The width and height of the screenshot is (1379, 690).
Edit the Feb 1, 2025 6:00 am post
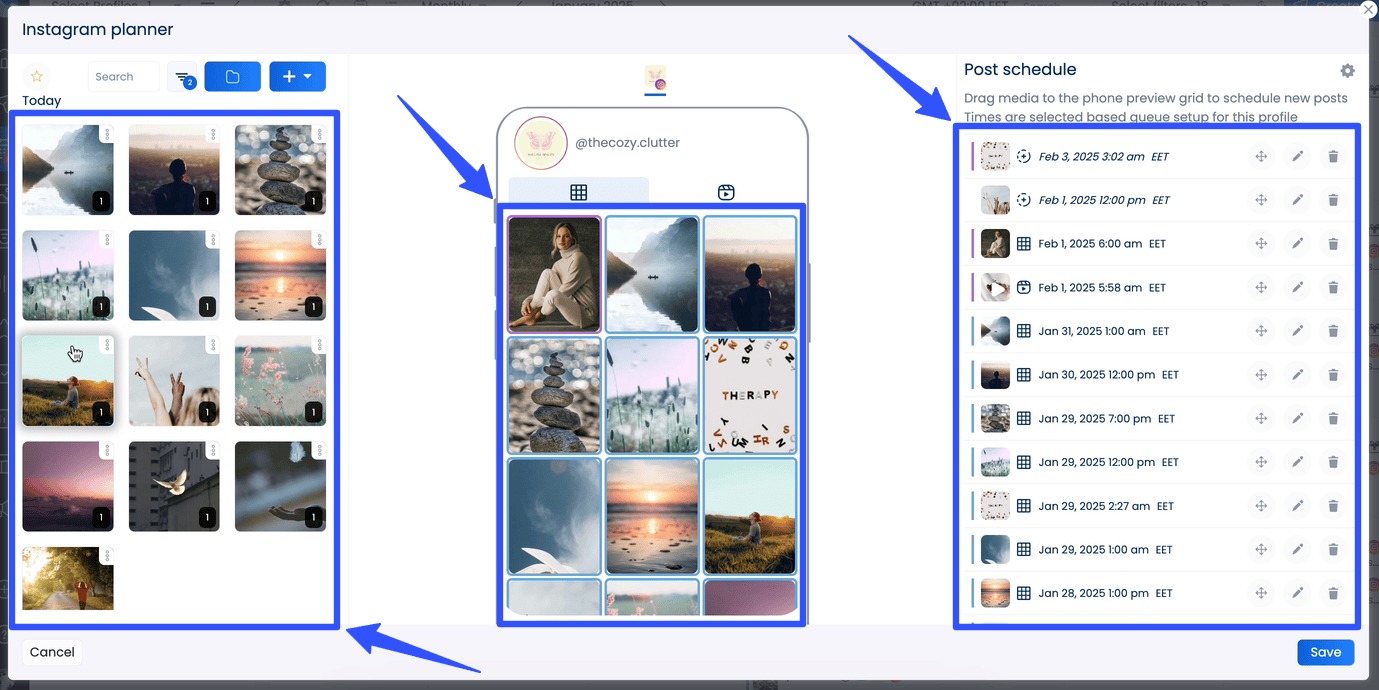tap(1297, 243)
